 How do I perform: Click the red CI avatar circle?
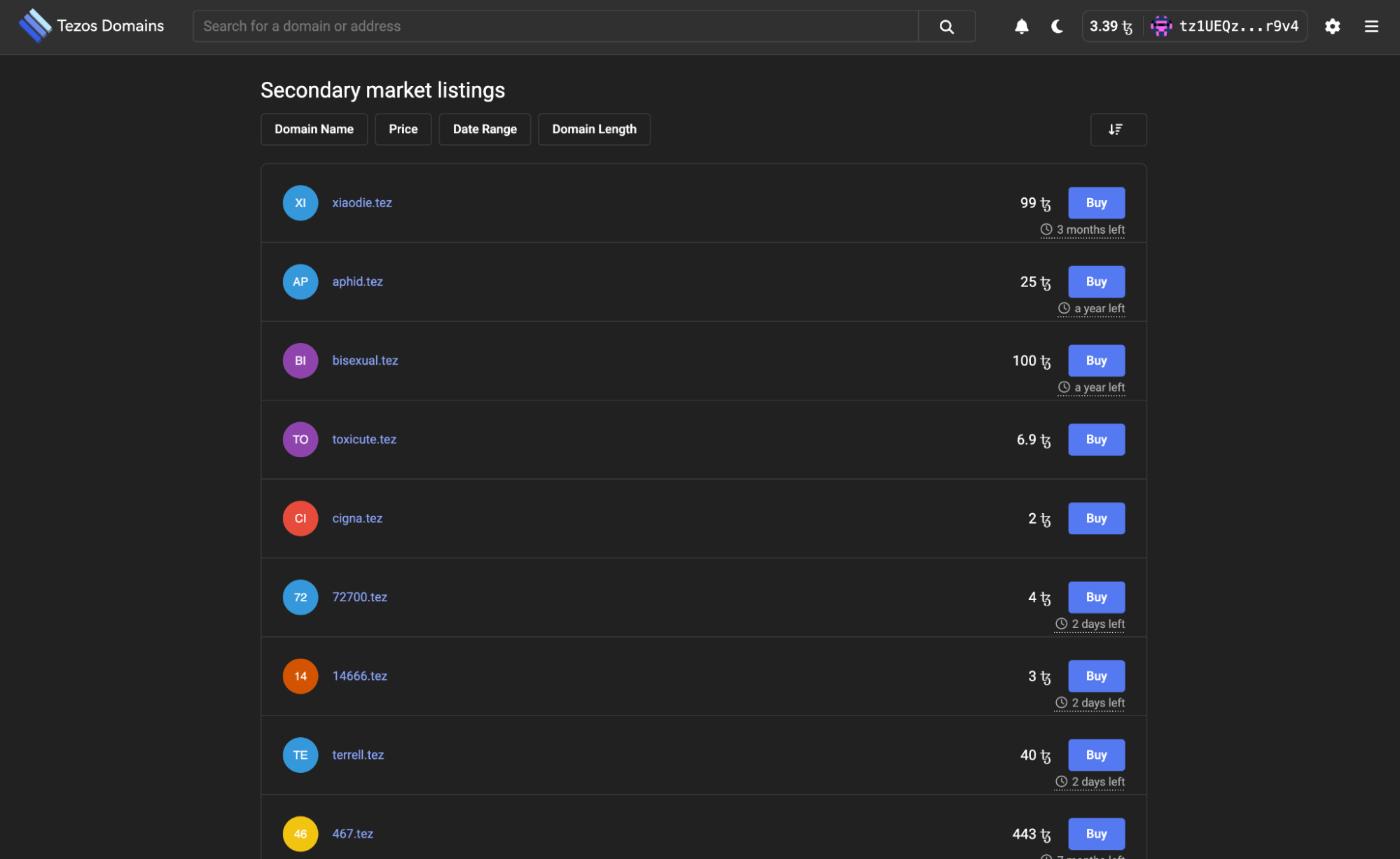click(300, 519)
